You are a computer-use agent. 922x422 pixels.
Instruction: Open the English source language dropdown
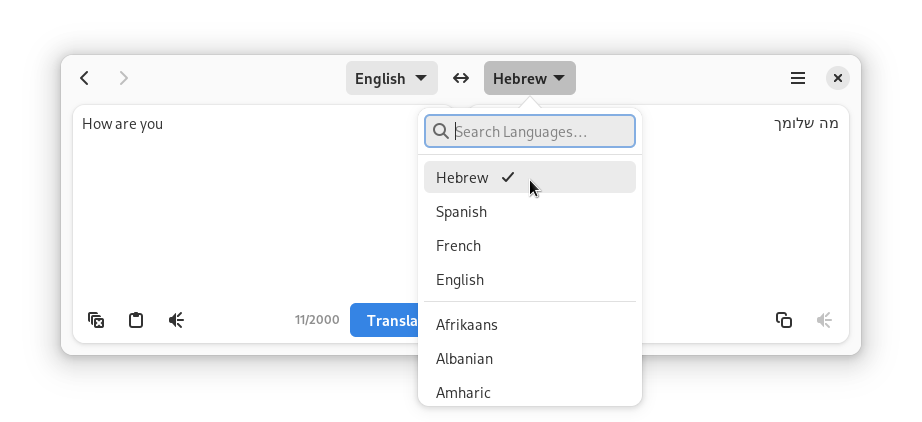click(391, 78)
